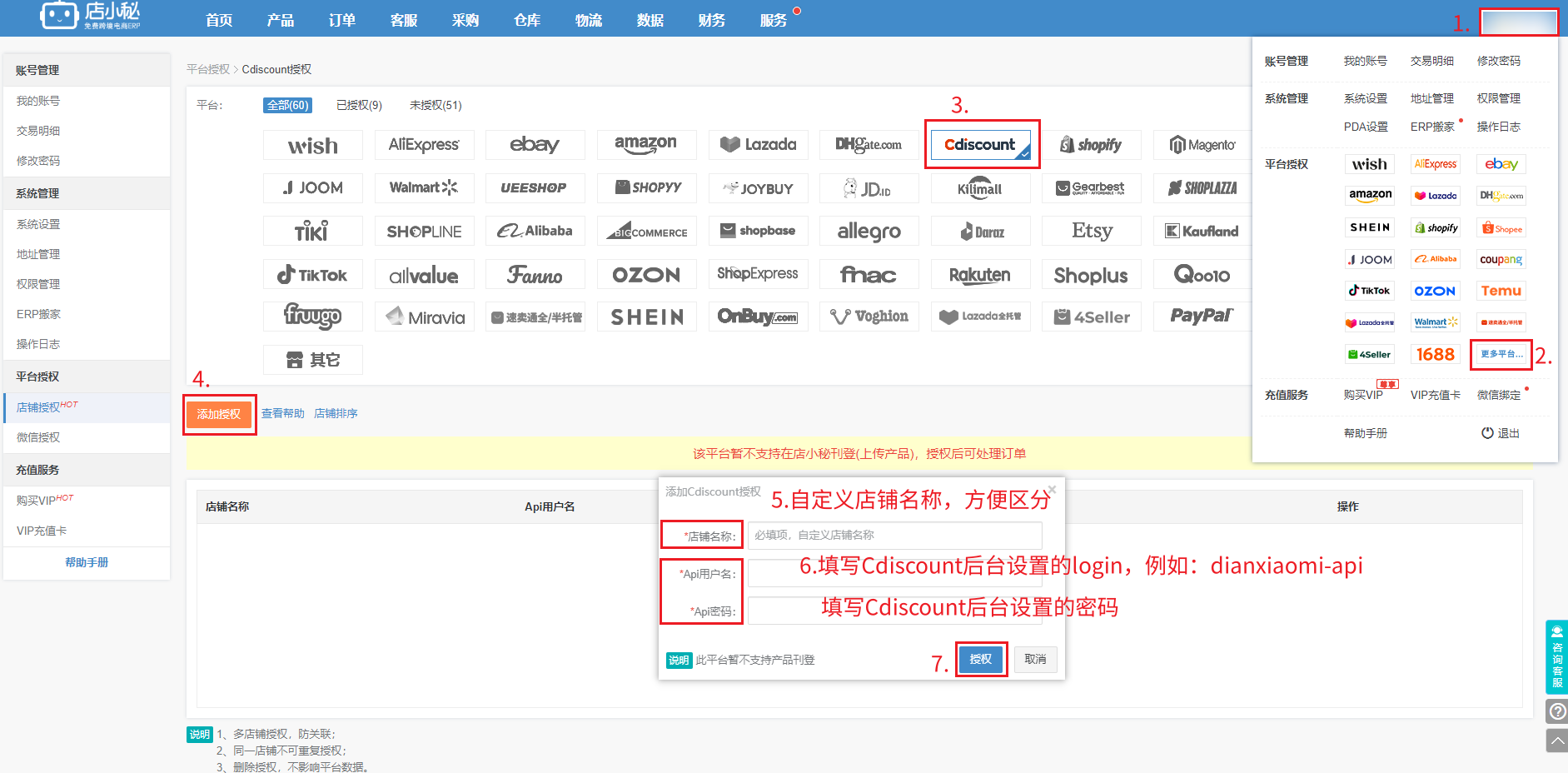
Task: Select the Kilimall platform tile
Action: 980,188
